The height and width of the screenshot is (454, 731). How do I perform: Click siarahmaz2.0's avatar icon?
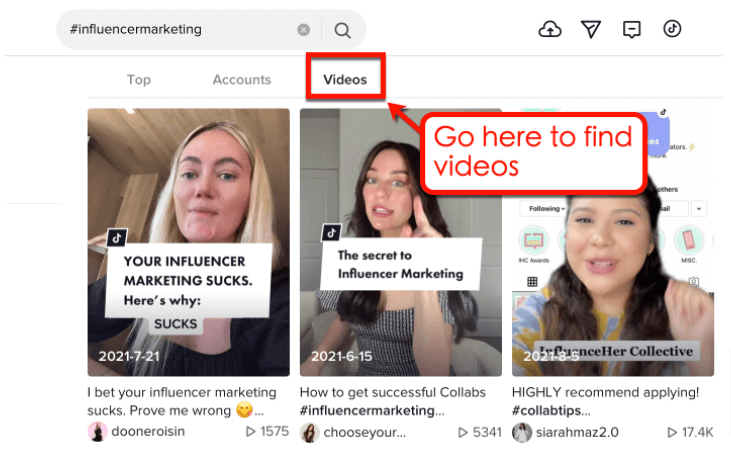(x=521, y=432)
